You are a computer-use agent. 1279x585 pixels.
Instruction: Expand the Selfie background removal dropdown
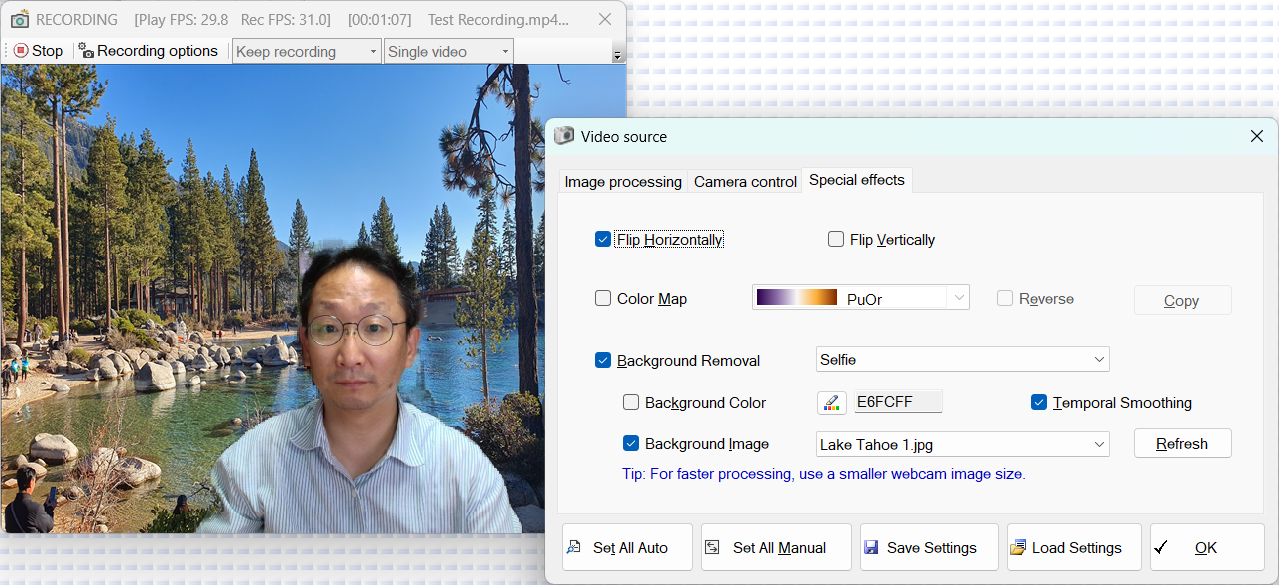[963, 359]
